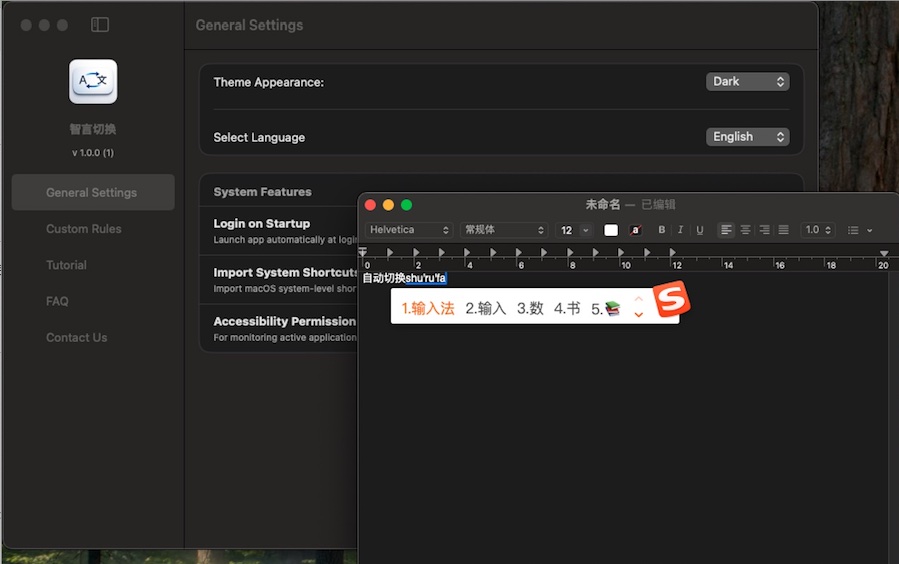Align text to the left
The width and height of the screenshot is (899, 564).
click(x=726, y=230)
